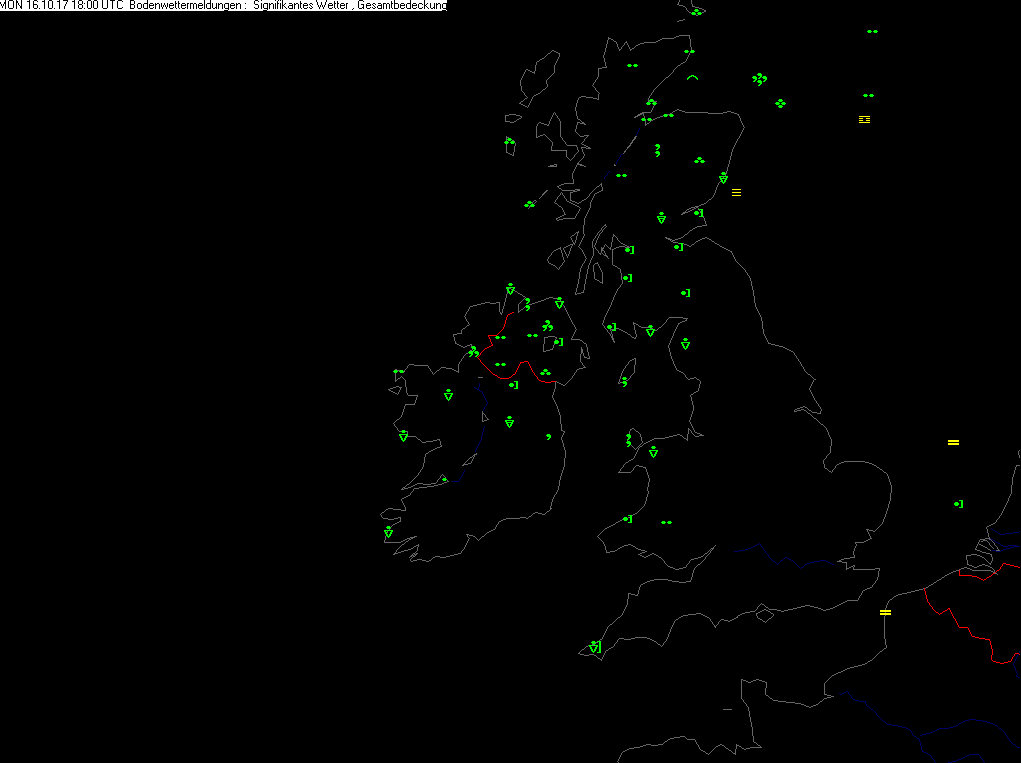Click the three-dot rain symbol on Orkney islands
The image size is (1021, 763).
pos(697,12)
